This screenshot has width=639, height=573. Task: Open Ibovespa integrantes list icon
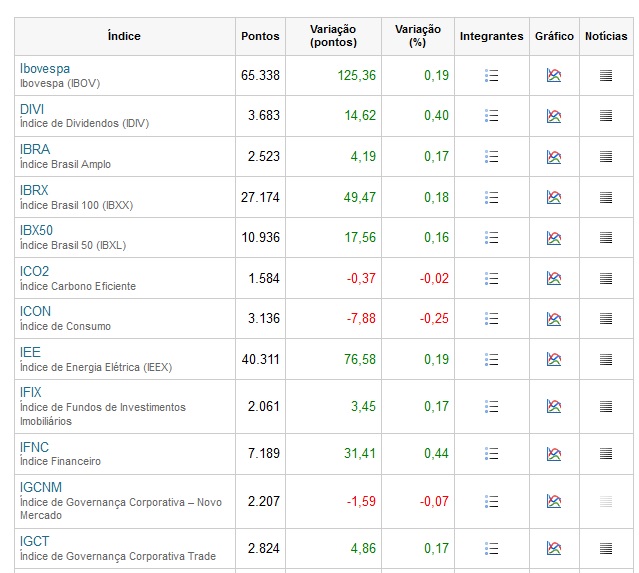(x=491, y=76)
